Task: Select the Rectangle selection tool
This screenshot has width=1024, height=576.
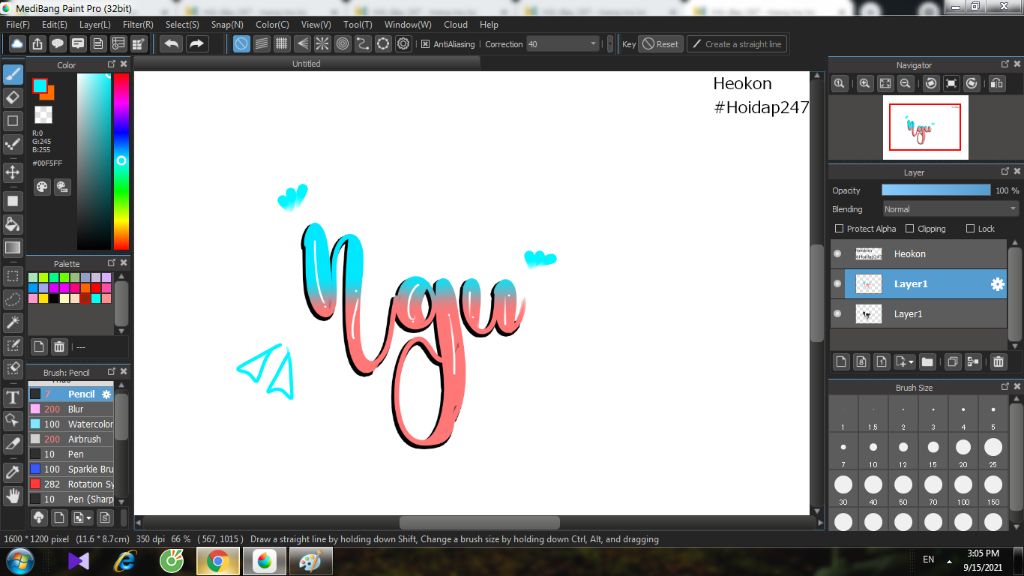Action: pos(12,276)
